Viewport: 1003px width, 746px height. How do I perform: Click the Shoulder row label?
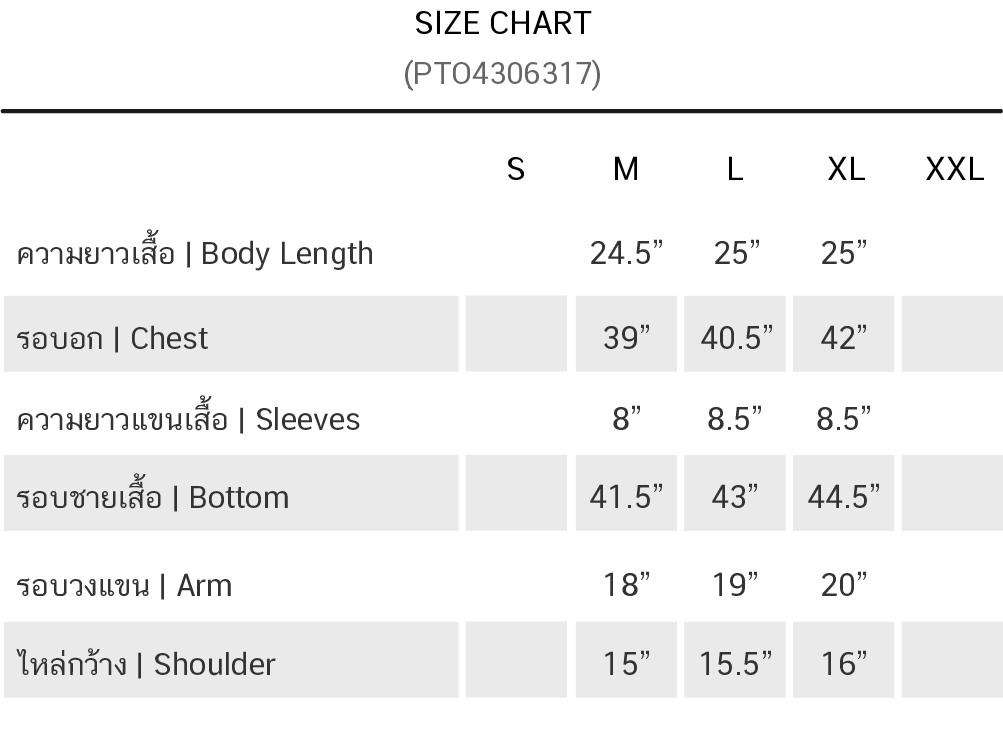(x=146, y=664)
